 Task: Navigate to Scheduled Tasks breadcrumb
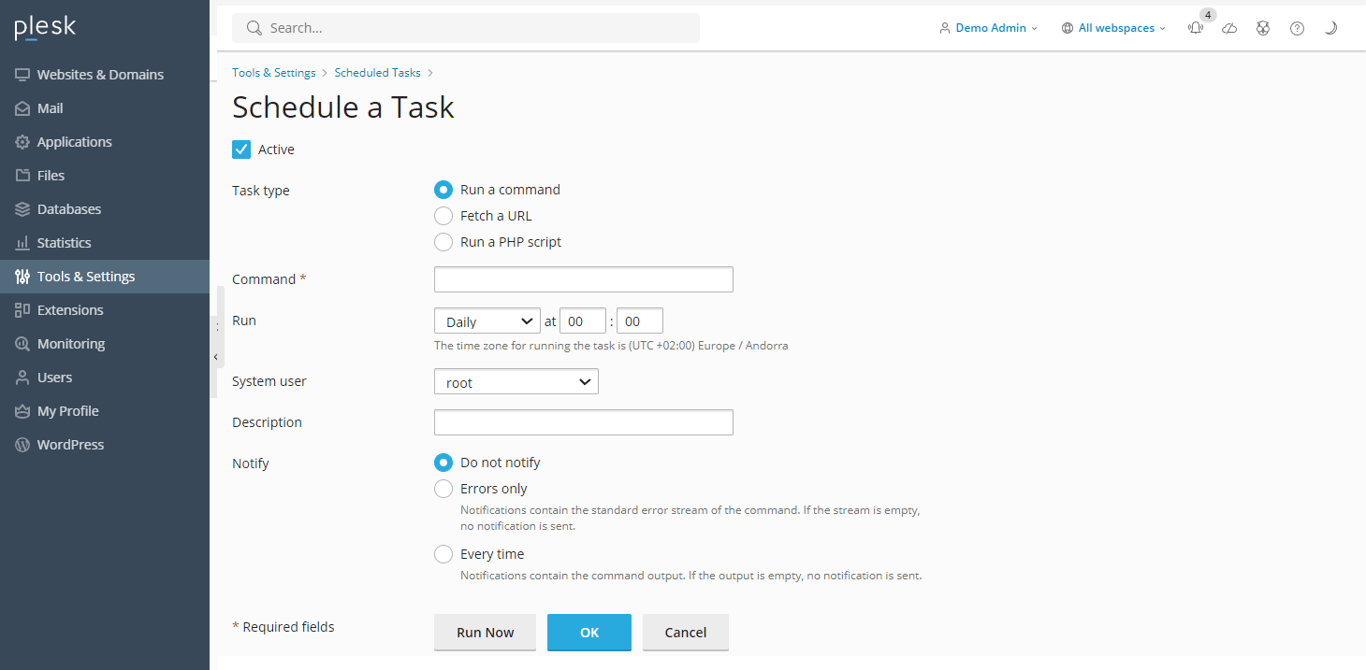click(x=377, y=72)
